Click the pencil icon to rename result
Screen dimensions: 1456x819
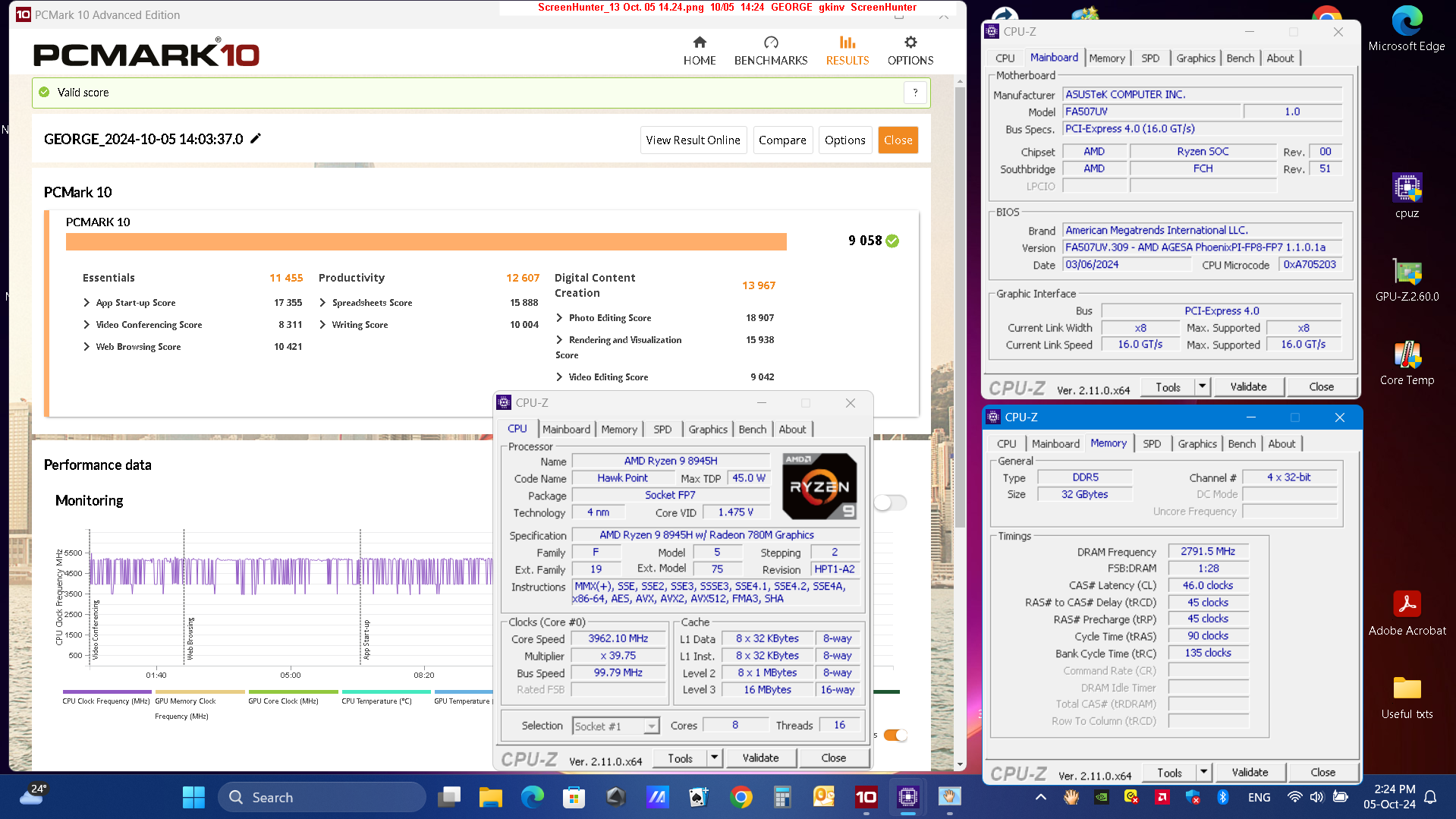256,138
